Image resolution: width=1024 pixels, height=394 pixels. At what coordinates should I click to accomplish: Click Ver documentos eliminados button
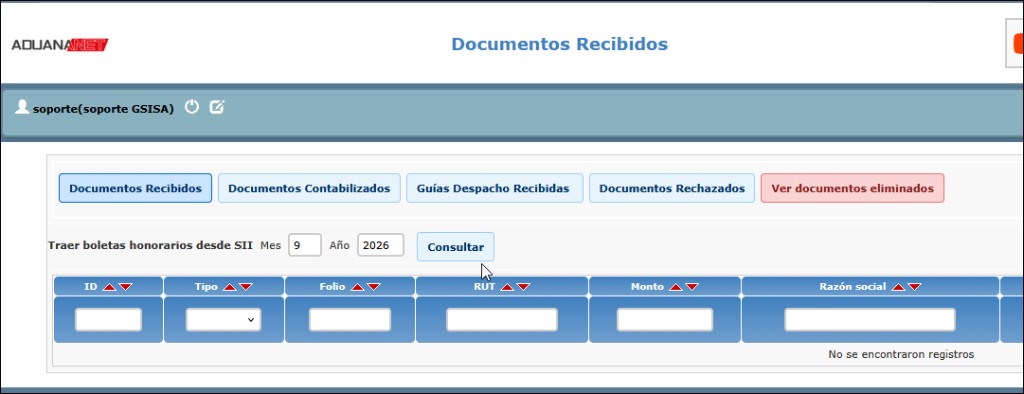tap(852, 188)
